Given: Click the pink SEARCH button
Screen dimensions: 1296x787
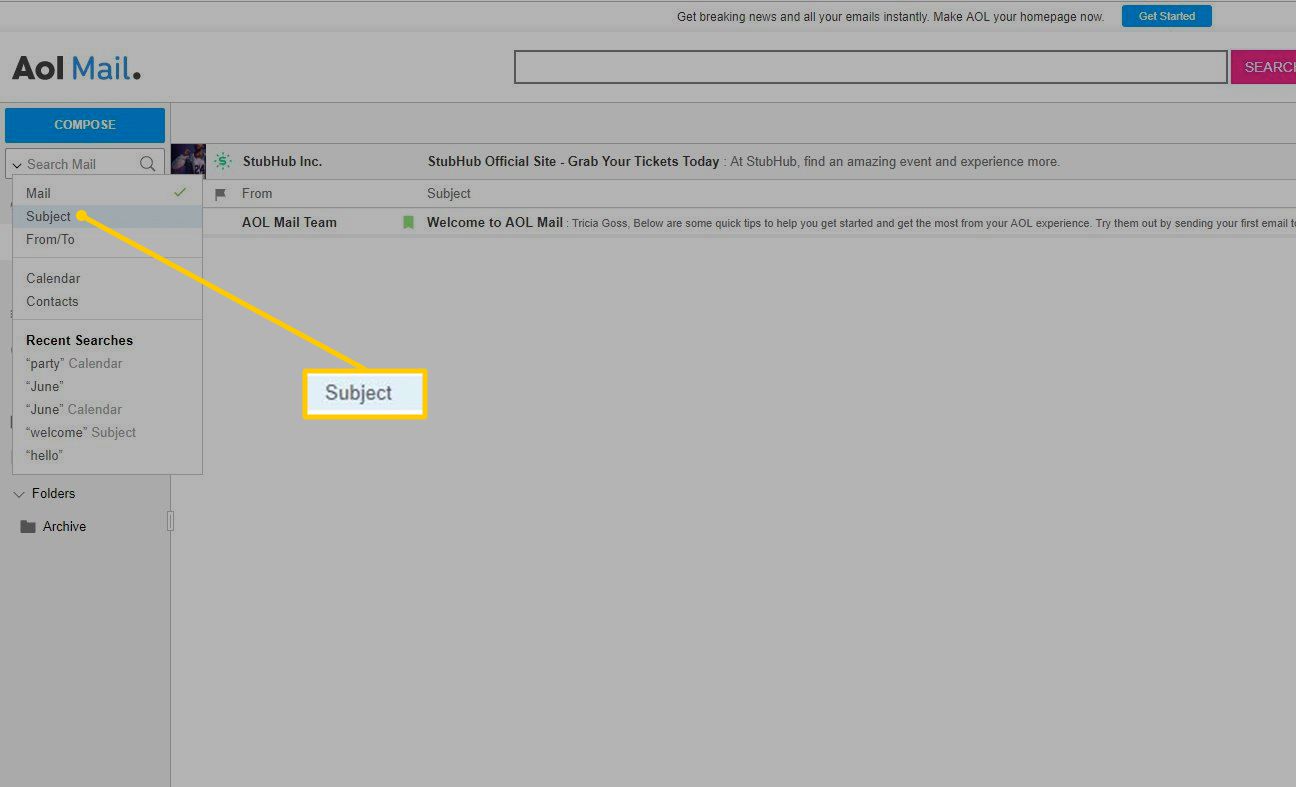Looking at the screenshot, I should point(1264,67).
